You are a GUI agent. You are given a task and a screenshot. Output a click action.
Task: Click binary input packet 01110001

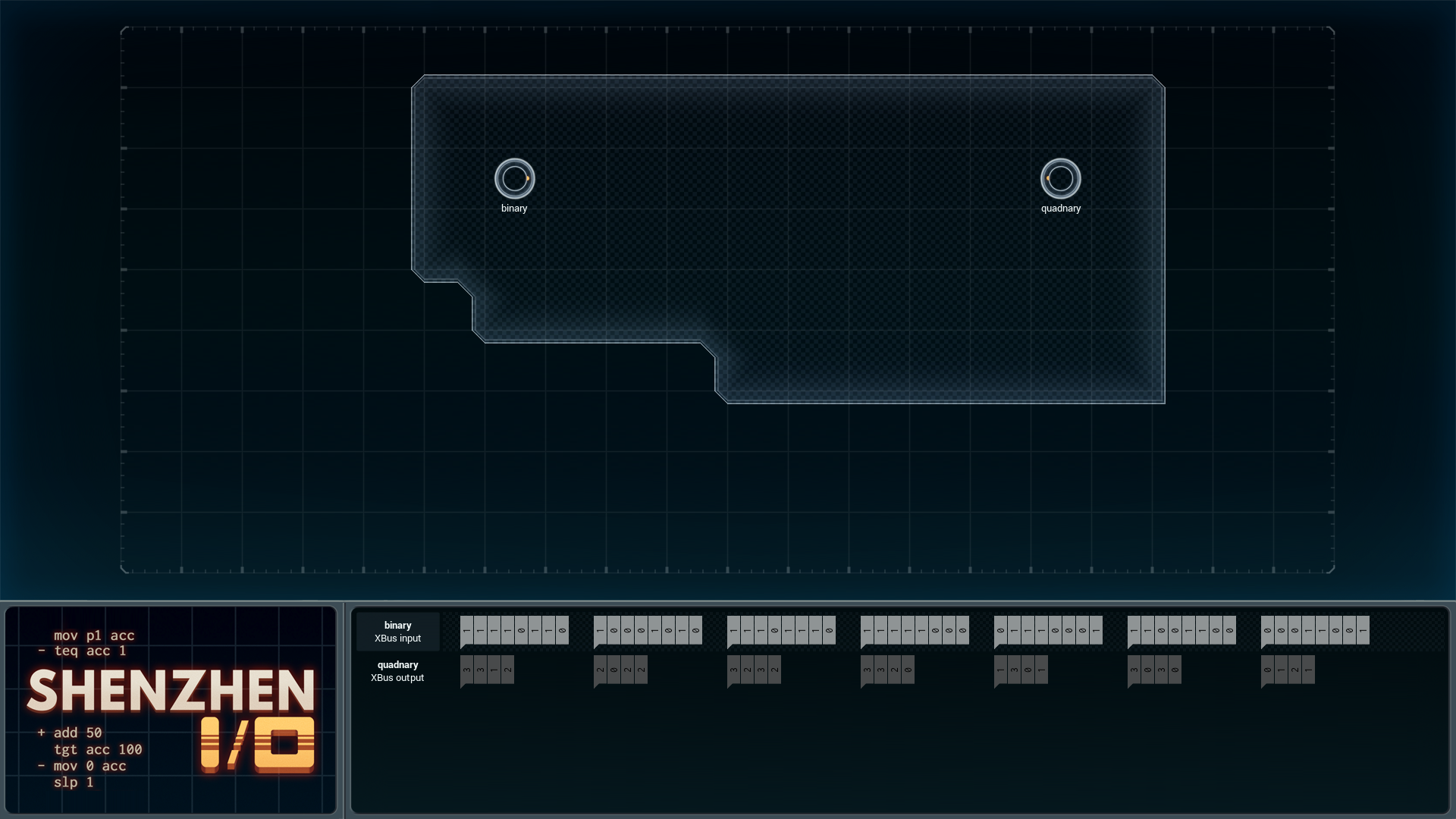coord(1048,631)
